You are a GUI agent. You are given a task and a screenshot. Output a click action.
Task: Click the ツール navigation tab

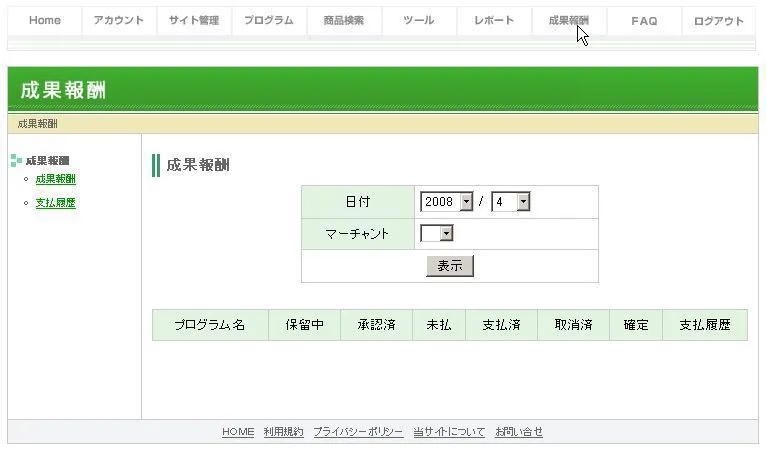pos(419,21)
